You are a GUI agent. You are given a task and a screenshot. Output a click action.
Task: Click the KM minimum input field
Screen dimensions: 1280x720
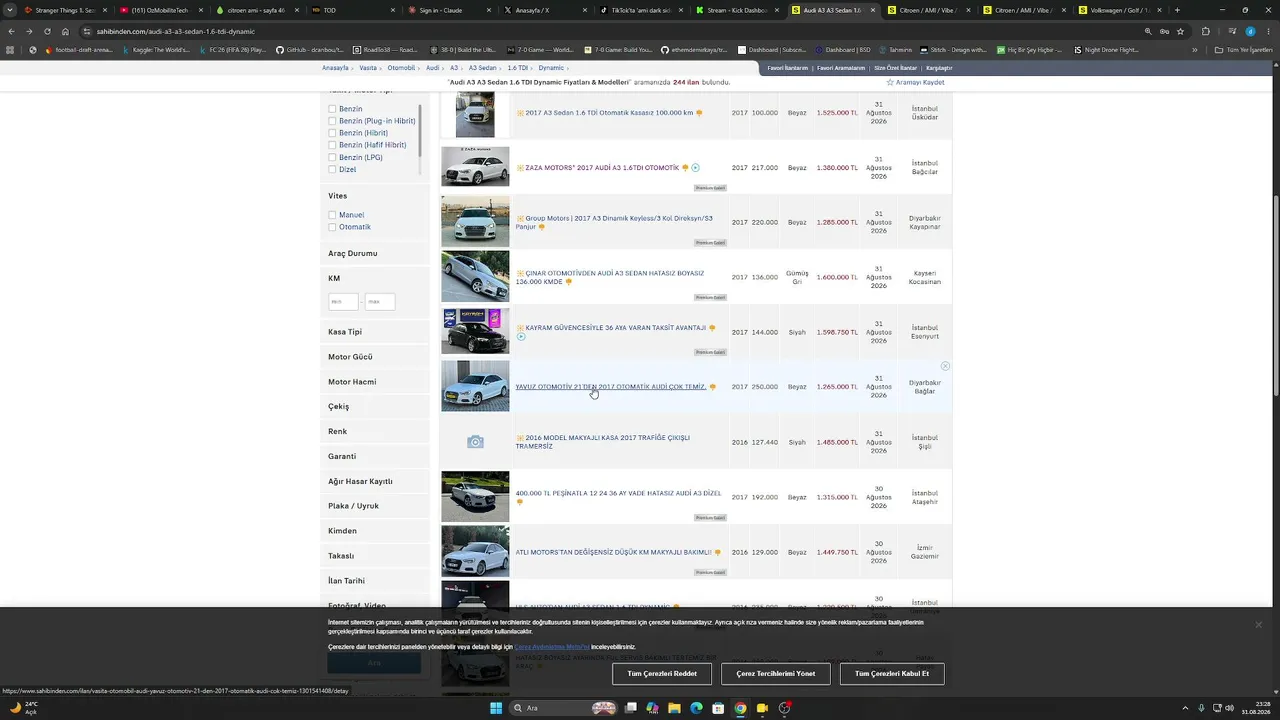(x=343, y=301)
